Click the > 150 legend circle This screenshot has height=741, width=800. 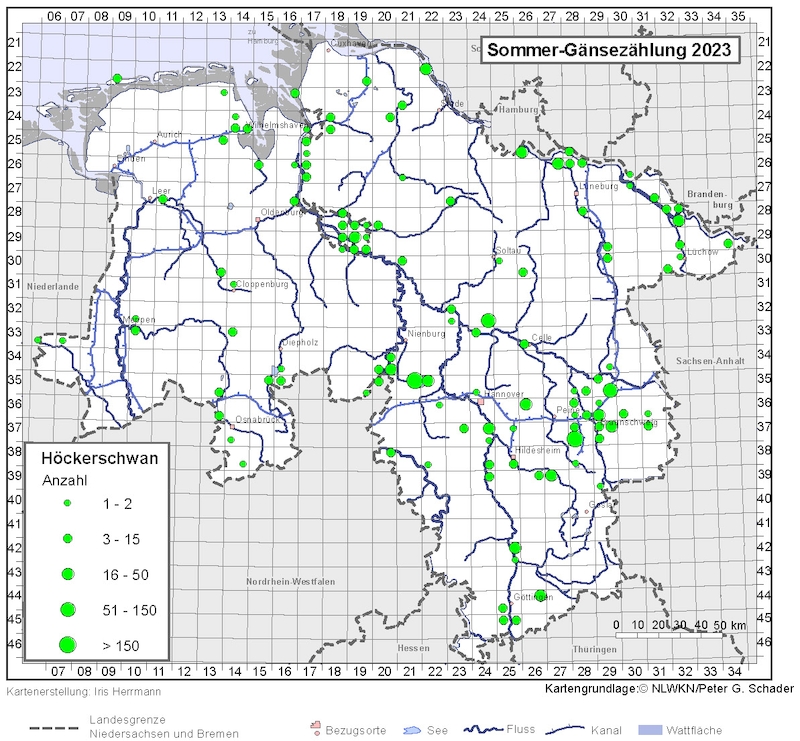tap(68, 646)
